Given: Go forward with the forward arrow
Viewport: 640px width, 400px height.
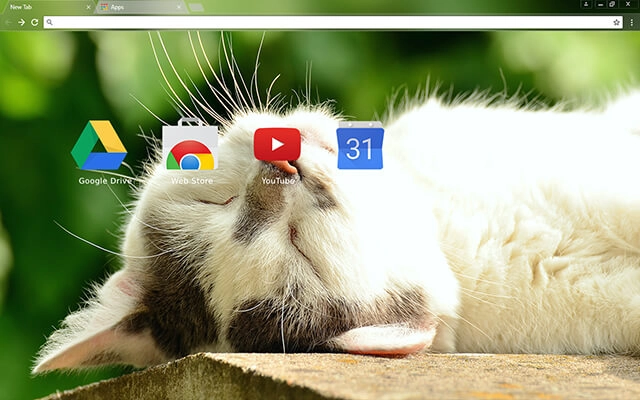Looking at the screenshot, I should point(22,22).
